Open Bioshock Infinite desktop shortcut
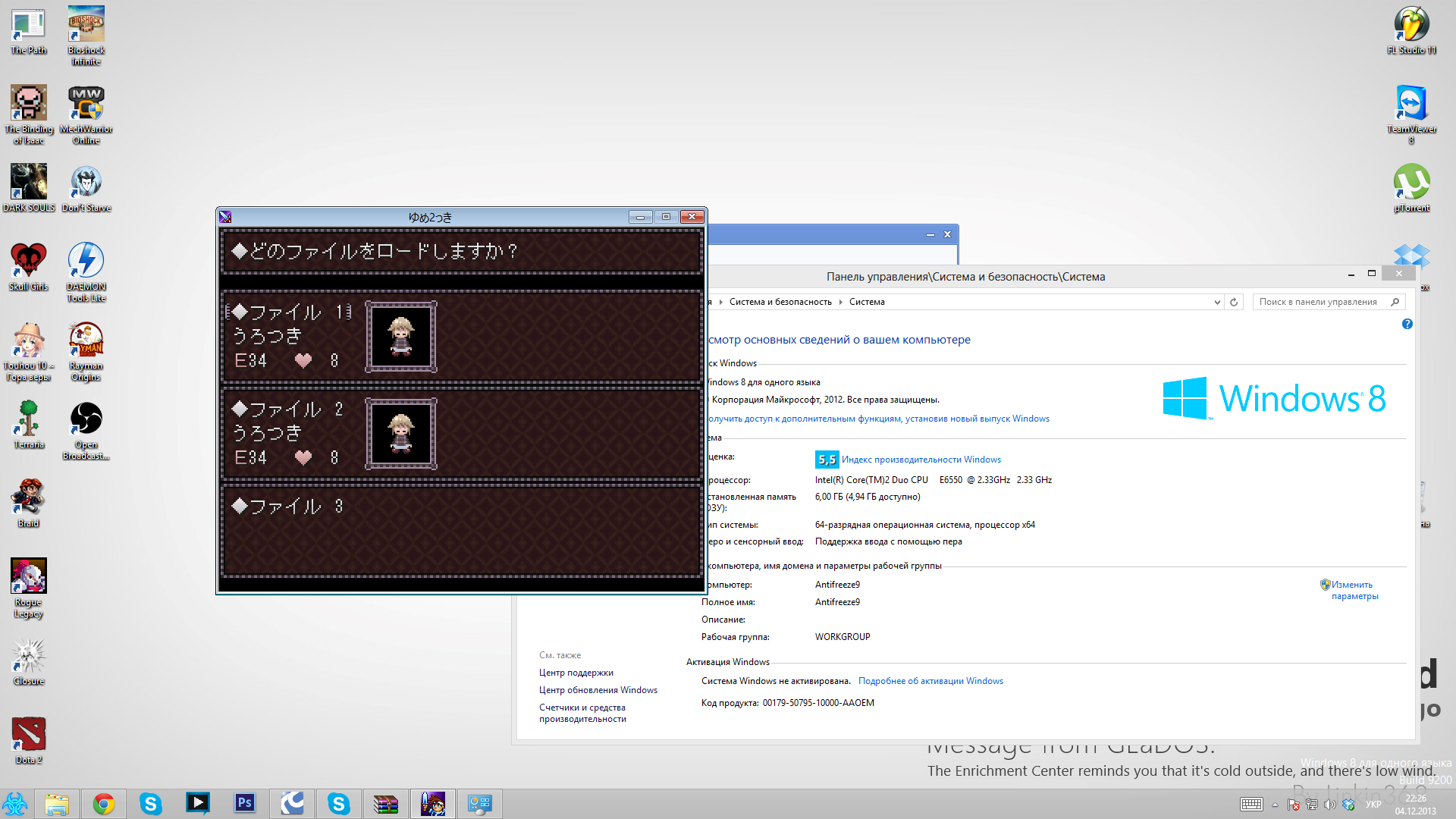Screen dimensions: 1456x819 [86, 36]
